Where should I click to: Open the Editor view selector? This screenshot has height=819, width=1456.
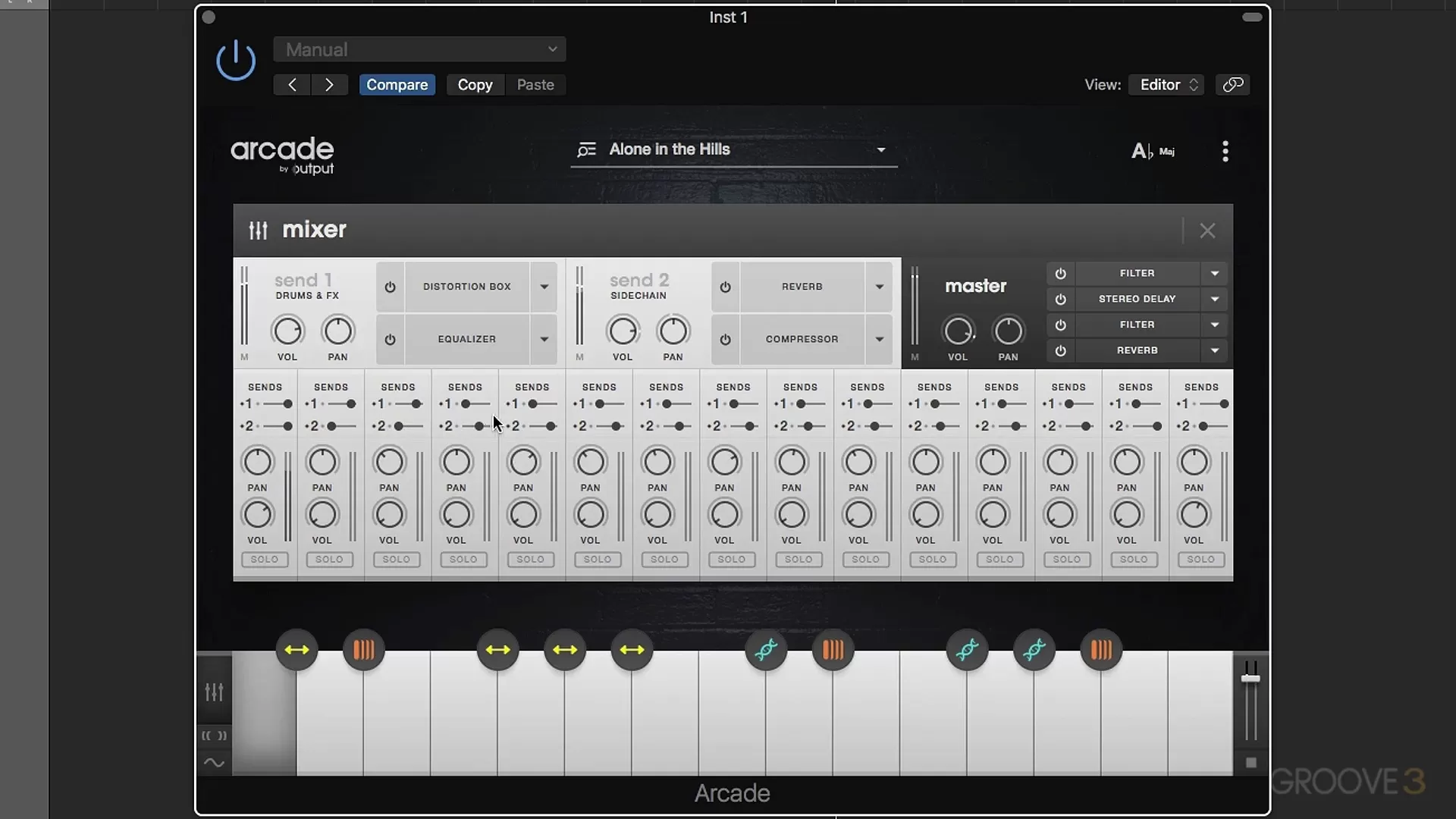point(1166,85)
